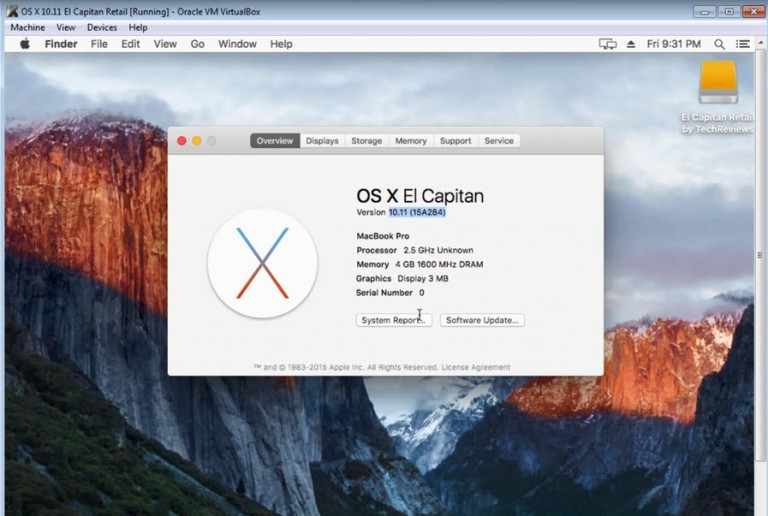Open the Window menu
The image size is (768, 516).
pyautogui.click(x=237, y=44)
